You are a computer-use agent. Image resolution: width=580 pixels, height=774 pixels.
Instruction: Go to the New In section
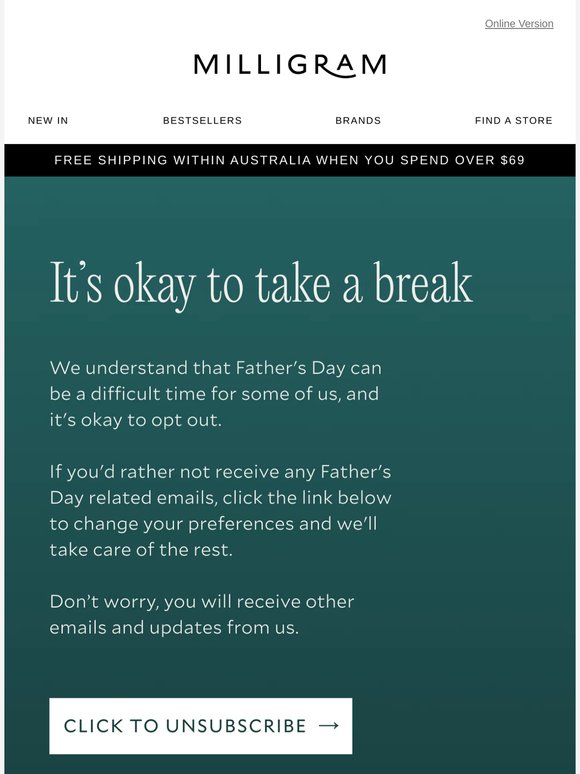point(48,120)
